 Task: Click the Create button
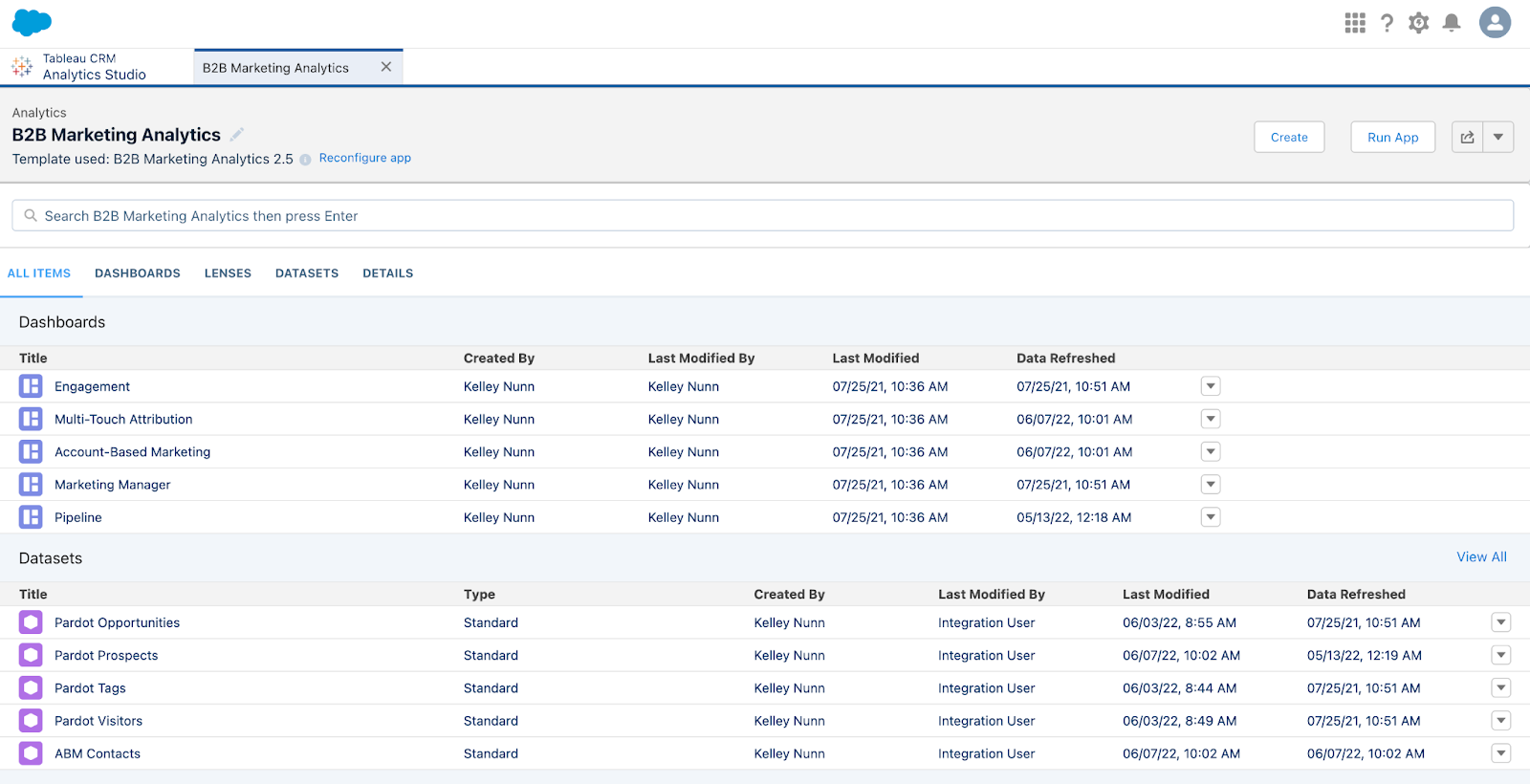(x=1288, y=138)
